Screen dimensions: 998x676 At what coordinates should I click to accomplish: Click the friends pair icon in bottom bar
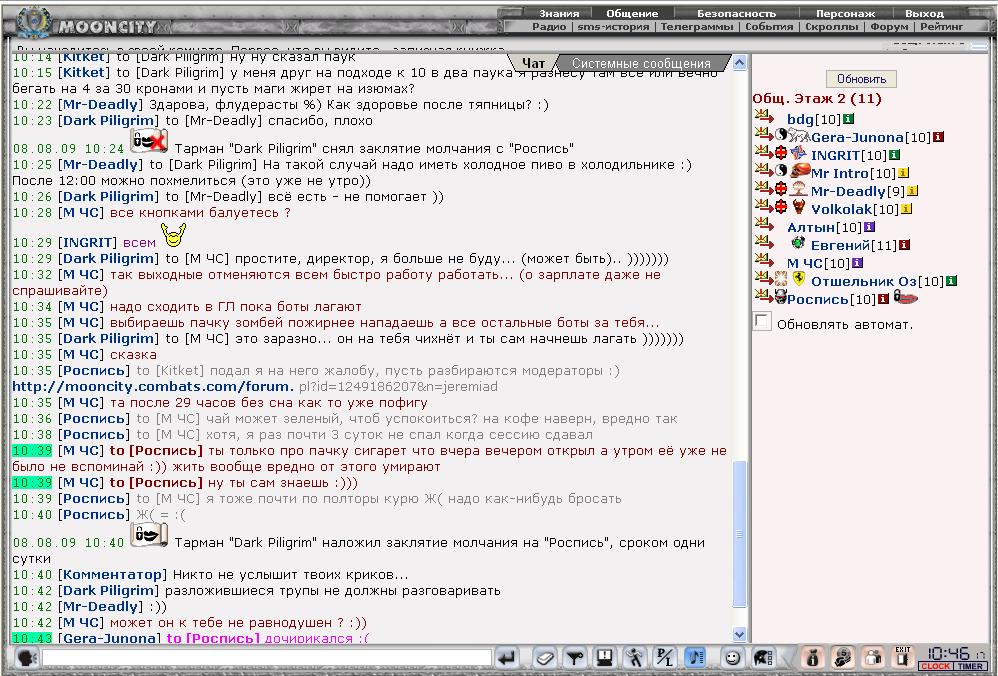click(874, 658)
